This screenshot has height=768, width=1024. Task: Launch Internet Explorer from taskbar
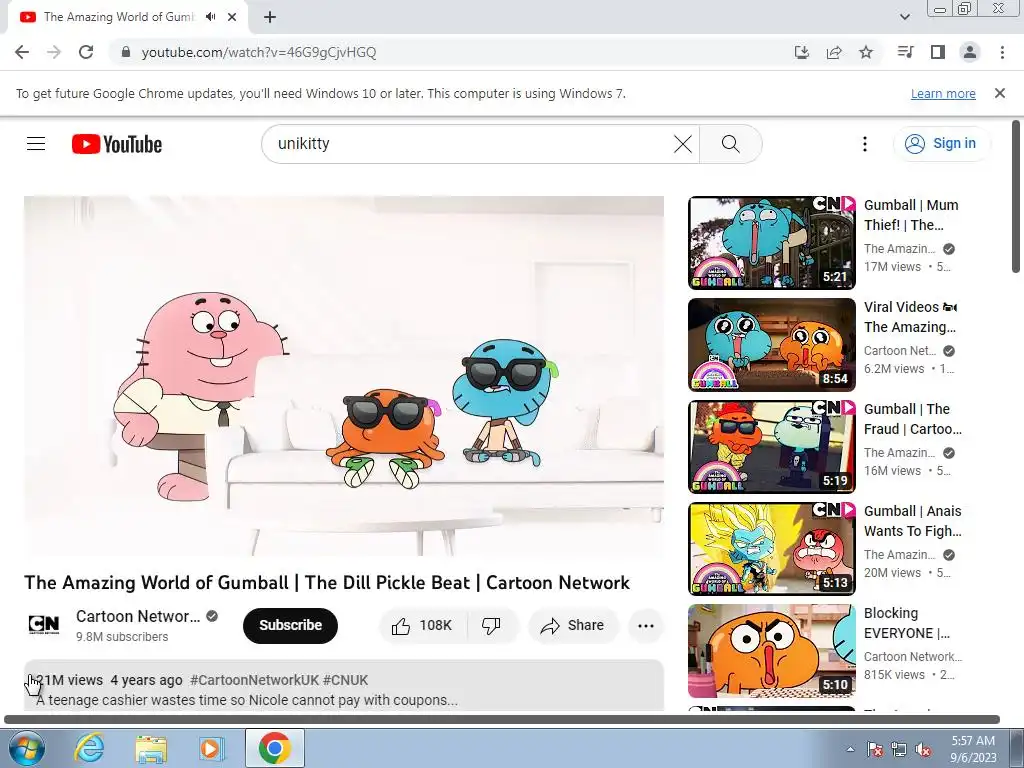(x=89, y=748)
